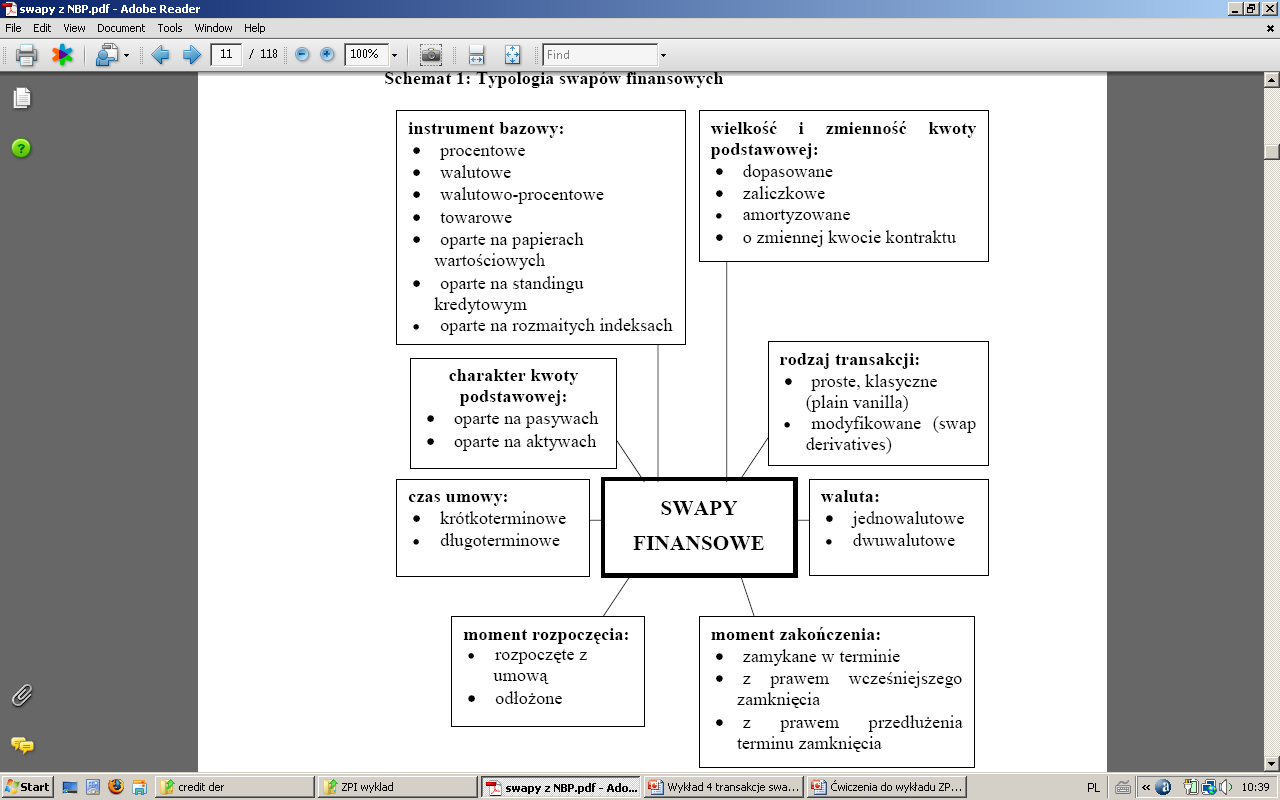1280x800 pixels.
Task: Zoom in using the plus button
Action: pos(327,55)
